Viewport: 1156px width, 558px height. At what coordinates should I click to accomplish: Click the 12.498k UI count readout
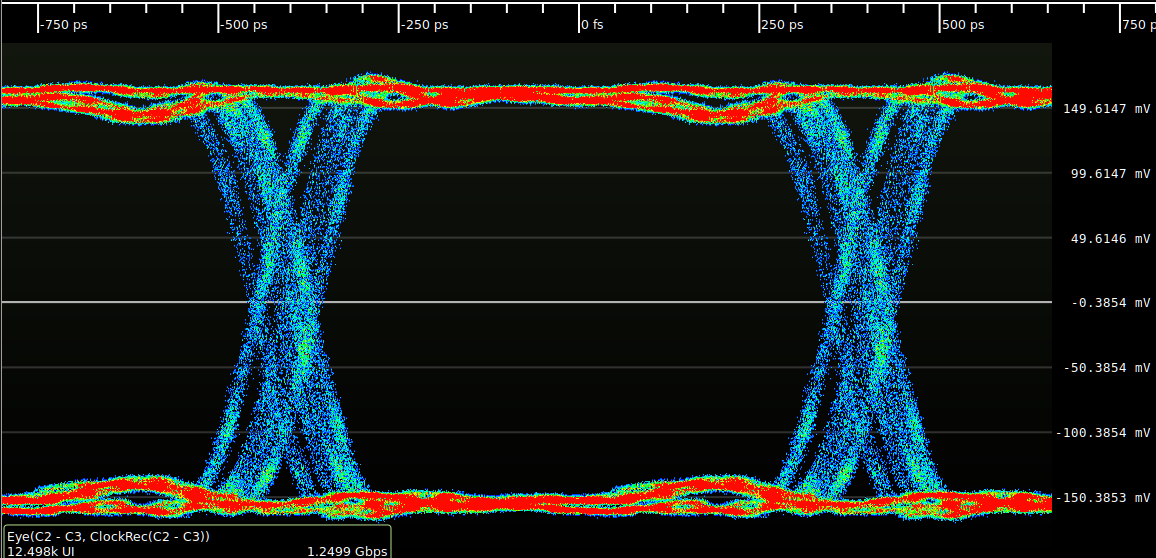(x=40, y=551)
